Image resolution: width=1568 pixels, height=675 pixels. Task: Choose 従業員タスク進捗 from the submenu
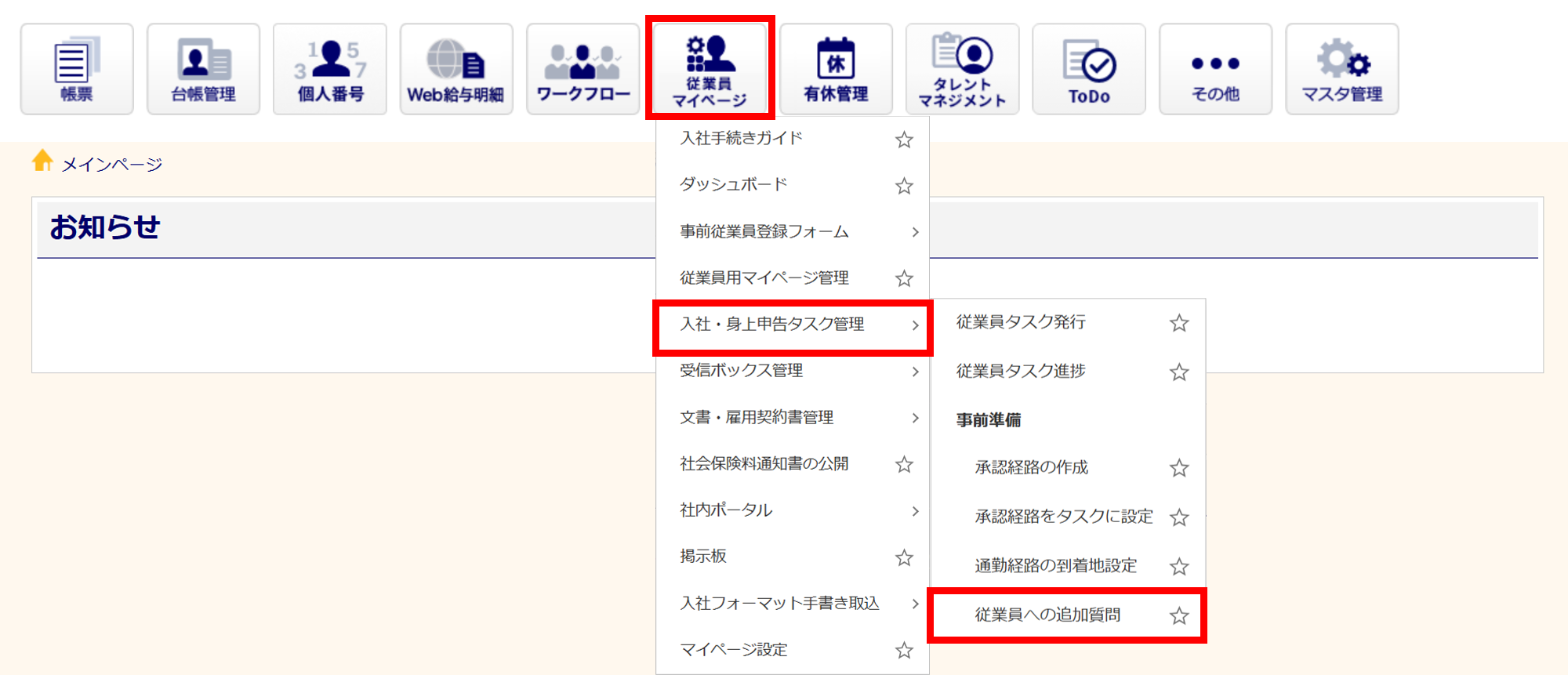[1021, 372]
